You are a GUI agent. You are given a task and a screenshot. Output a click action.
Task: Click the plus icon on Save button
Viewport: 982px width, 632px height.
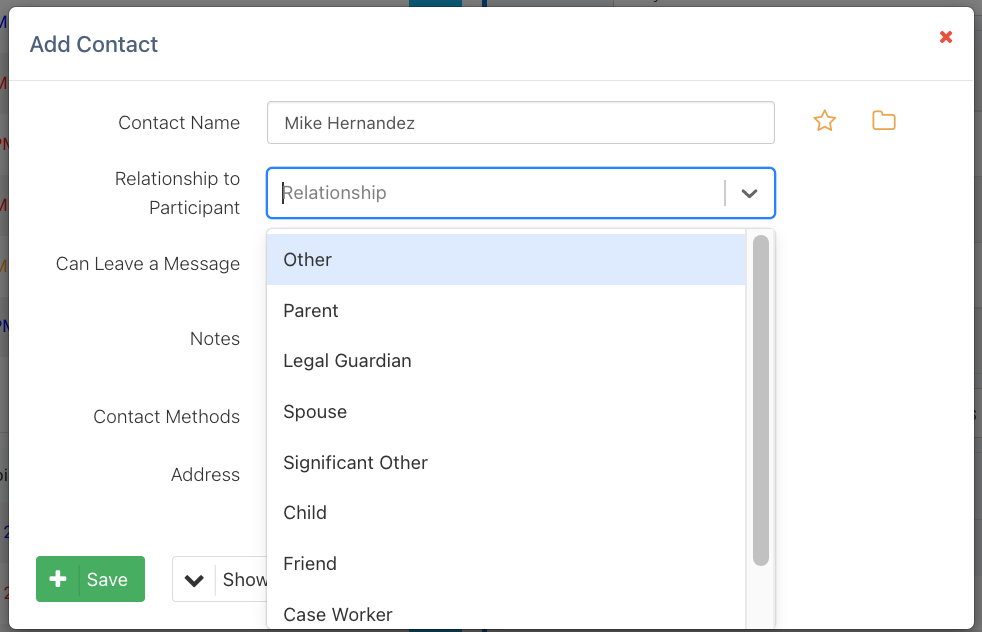coord(58,579)
